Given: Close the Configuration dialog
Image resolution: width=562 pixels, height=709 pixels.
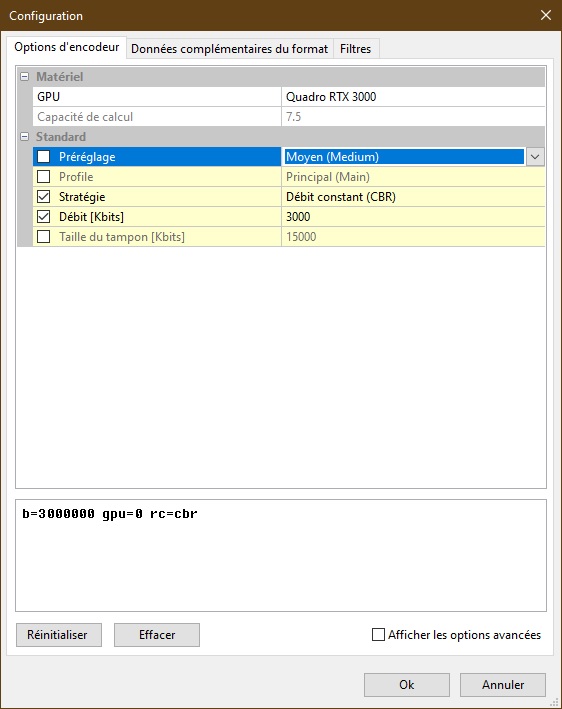Looking at the screenshot, I should [546, 15].
